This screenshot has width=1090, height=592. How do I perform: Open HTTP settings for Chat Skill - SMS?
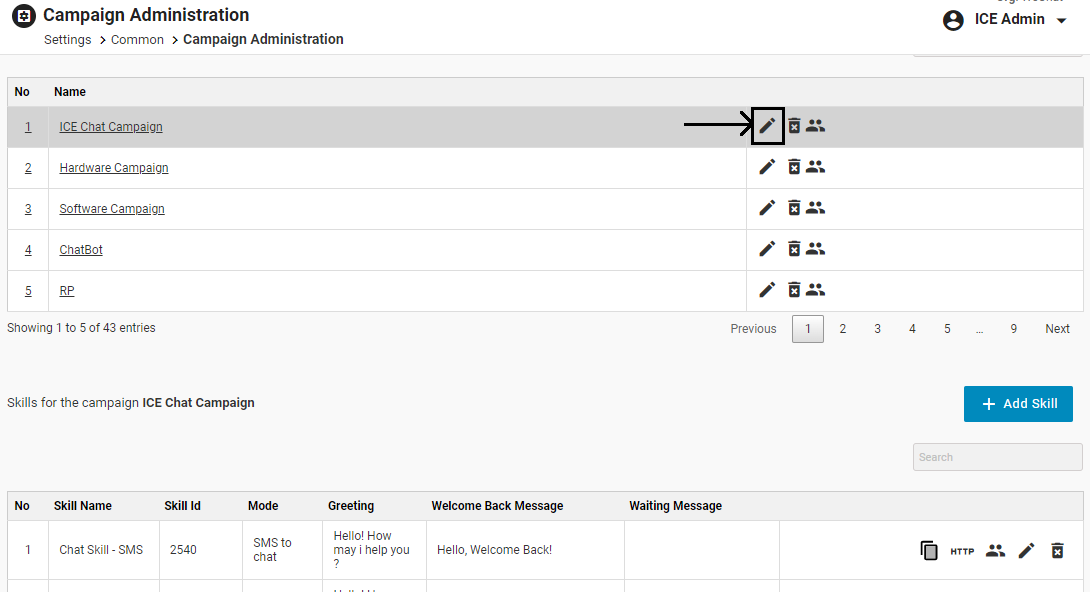[x=962, y=551]
